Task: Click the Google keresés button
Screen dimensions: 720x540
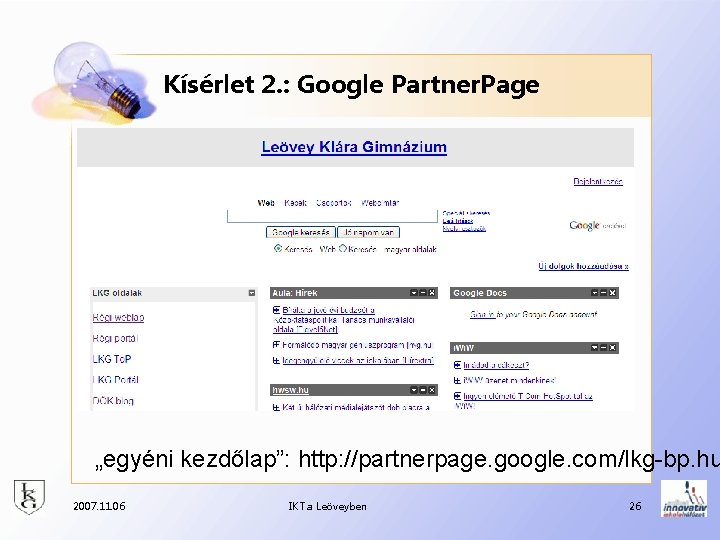Action: coord(301,232)
